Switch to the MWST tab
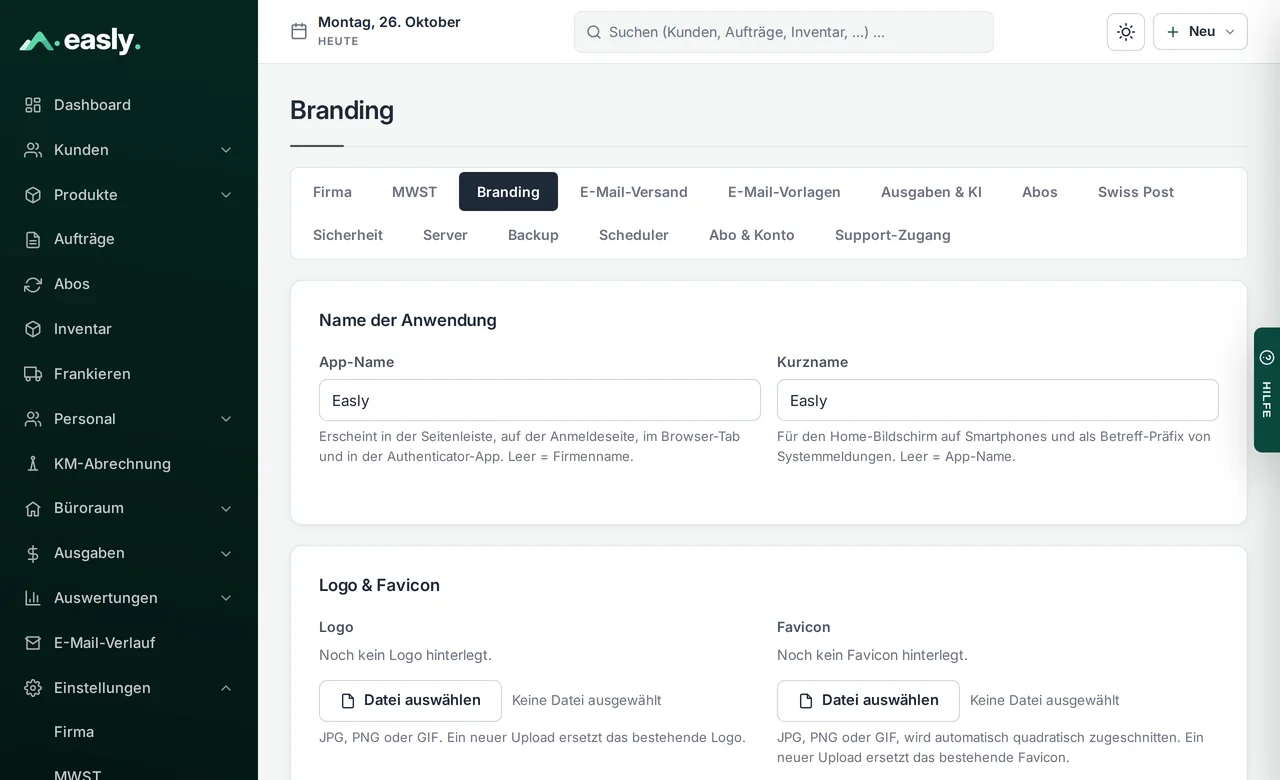The image size is (1280, 780). click(414, 192)
